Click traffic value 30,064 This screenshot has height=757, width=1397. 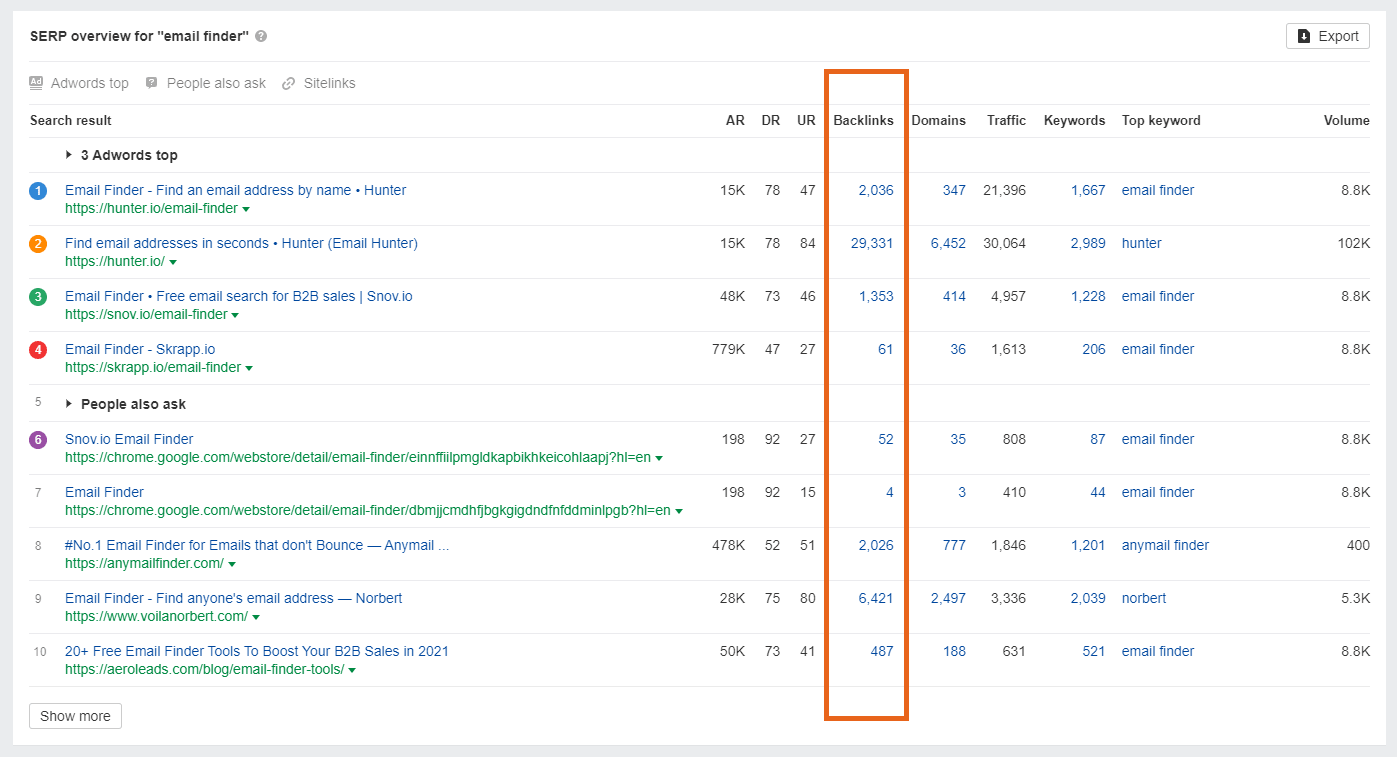1005,243
